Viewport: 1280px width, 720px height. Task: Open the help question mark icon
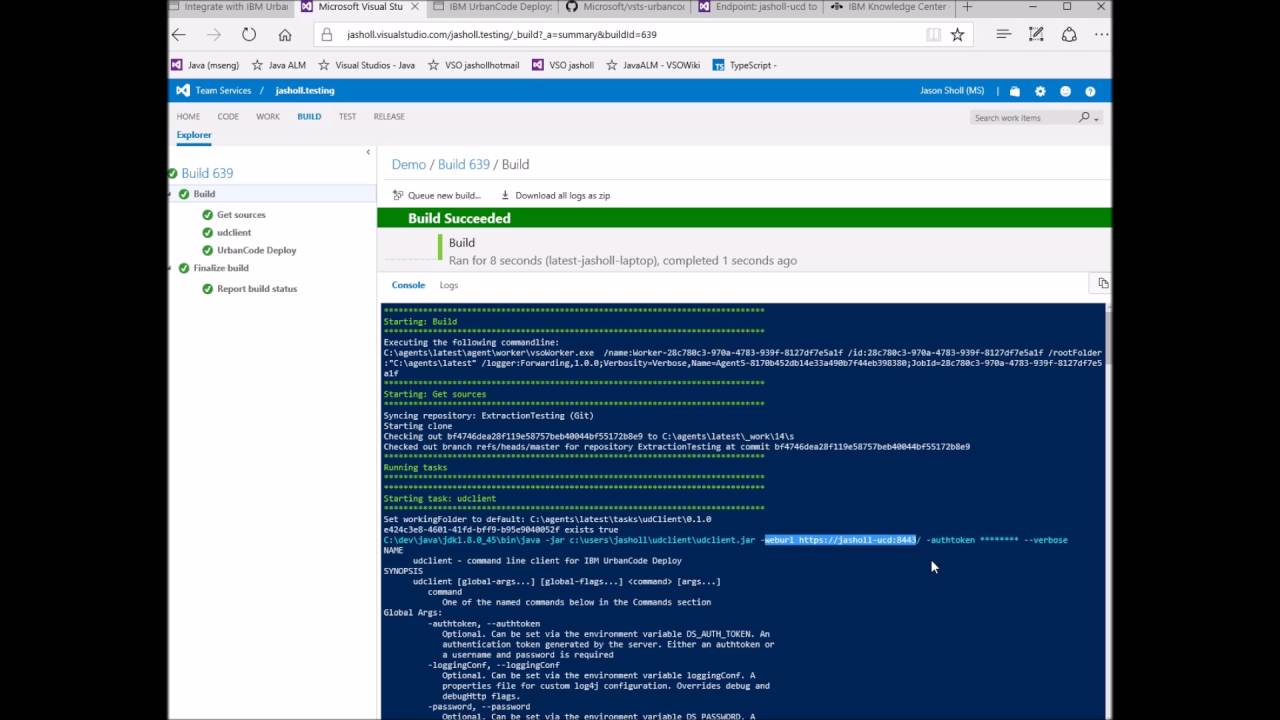1090,91
